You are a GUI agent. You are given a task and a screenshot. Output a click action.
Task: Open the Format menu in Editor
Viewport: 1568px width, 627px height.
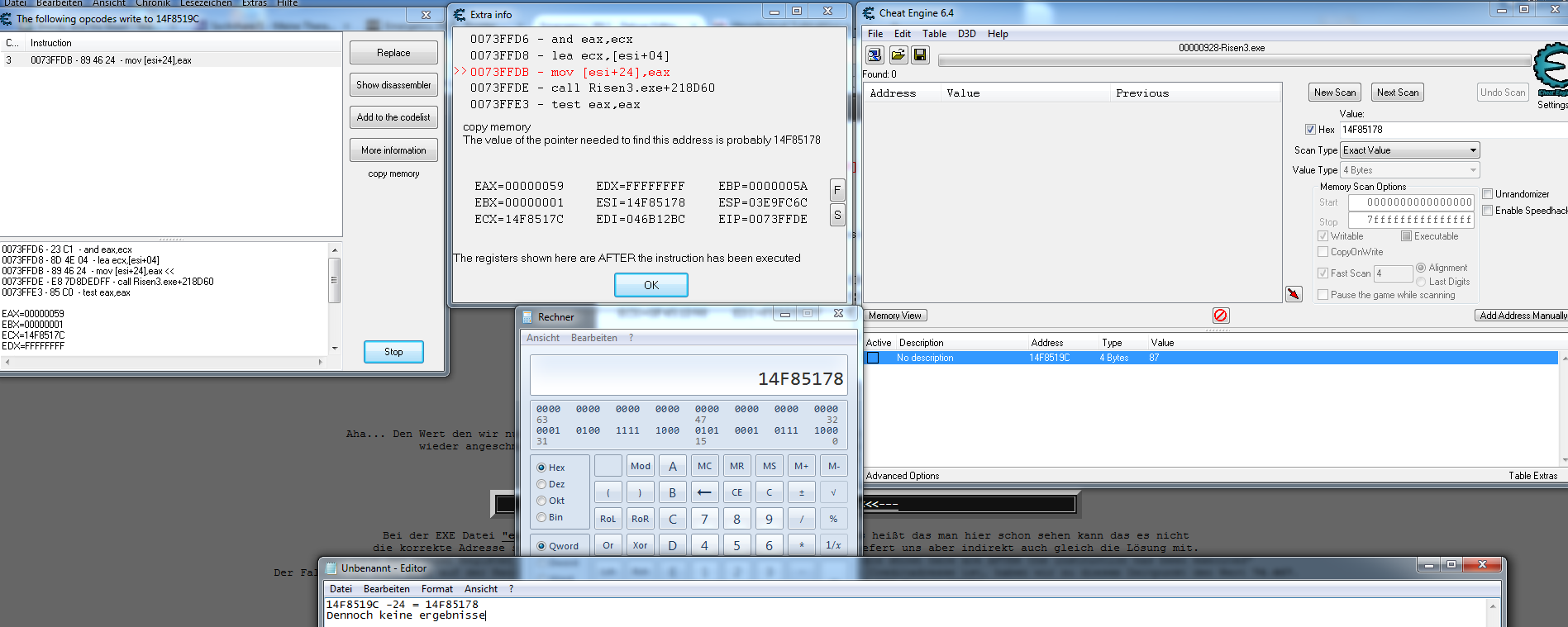pyautogui.click(x=436, y=589)
